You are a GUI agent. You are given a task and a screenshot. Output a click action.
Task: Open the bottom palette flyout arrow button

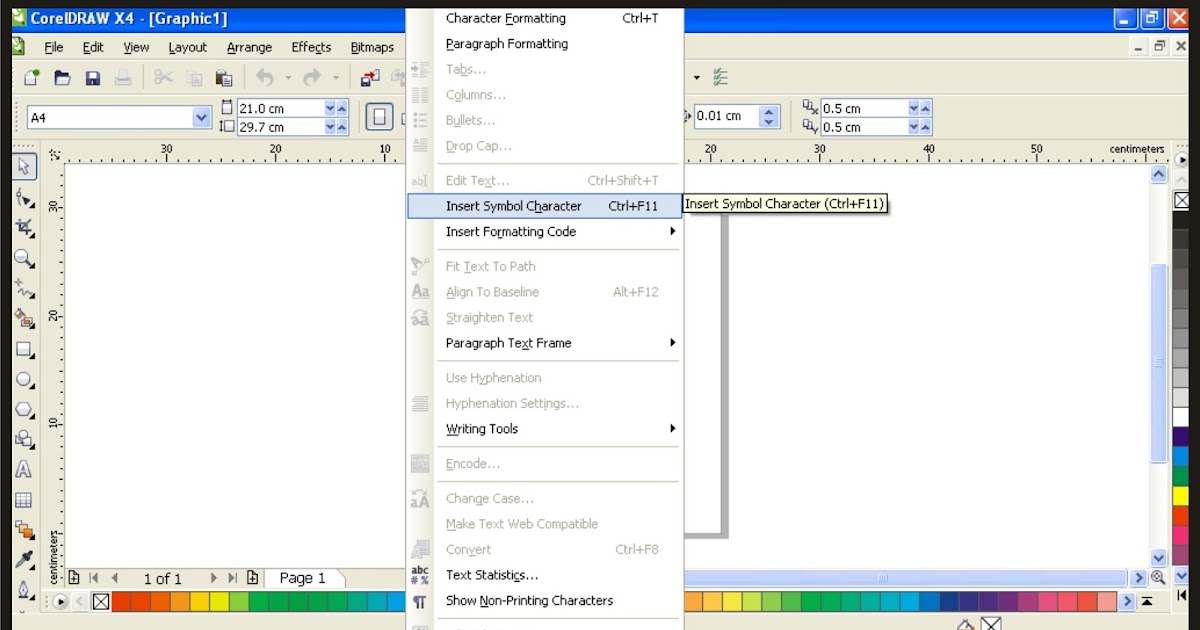60,602
